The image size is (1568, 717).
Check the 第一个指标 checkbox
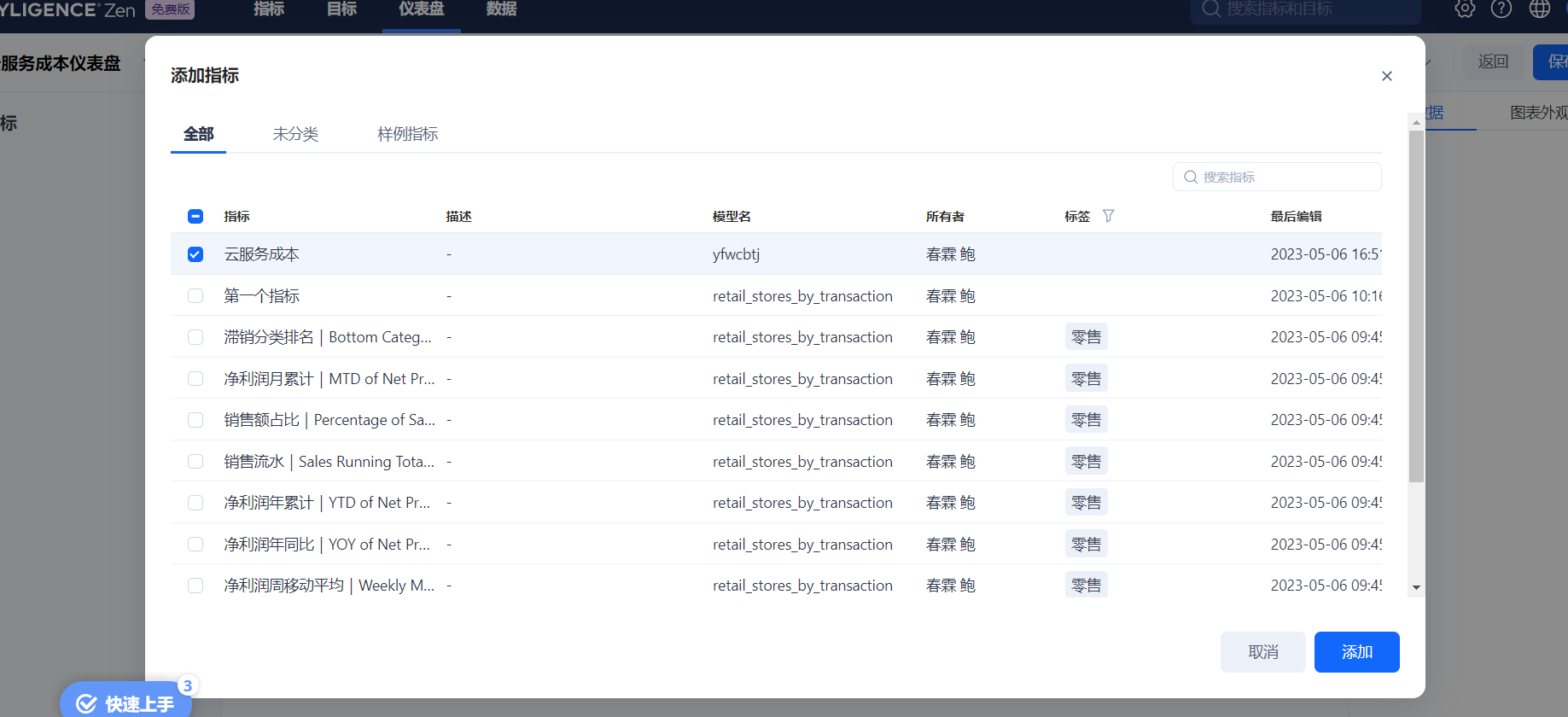195,295
